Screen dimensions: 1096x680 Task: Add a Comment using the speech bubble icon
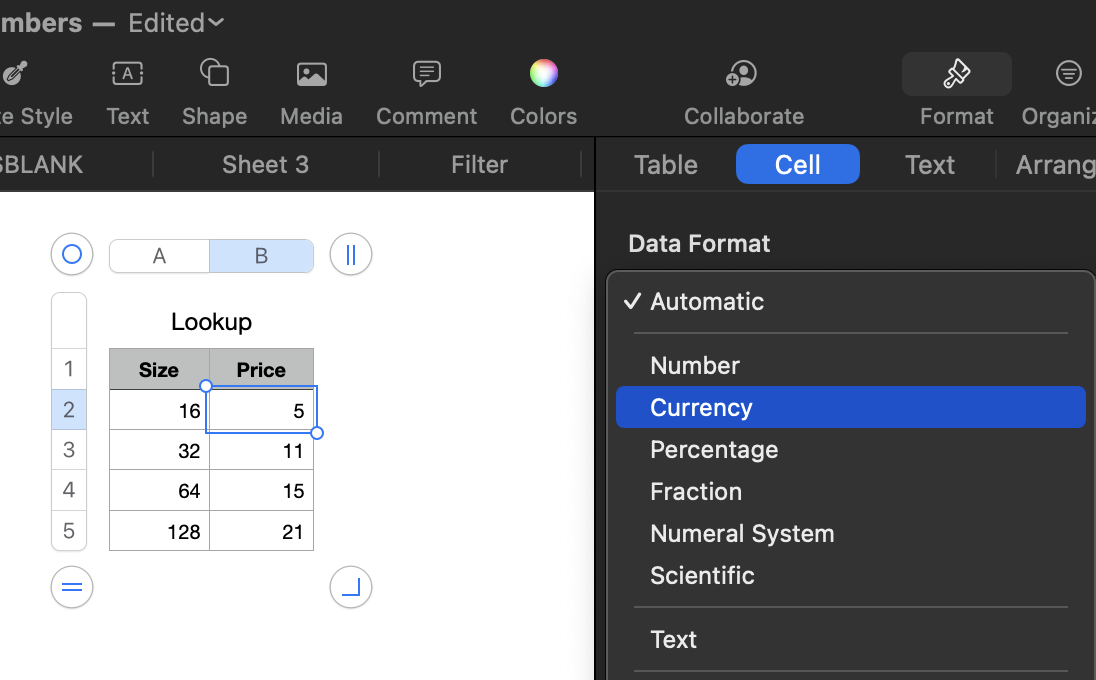(x=426, y=73)
